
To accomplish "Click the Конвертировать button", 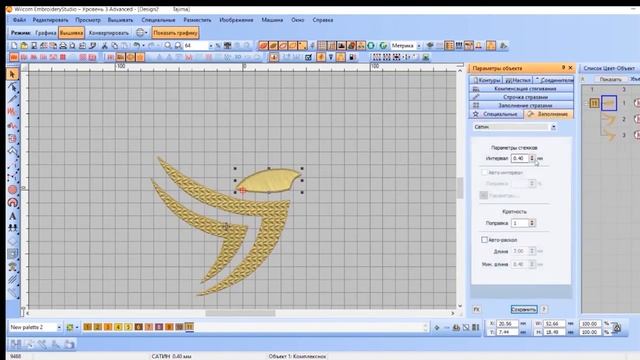I will (109, 33).
